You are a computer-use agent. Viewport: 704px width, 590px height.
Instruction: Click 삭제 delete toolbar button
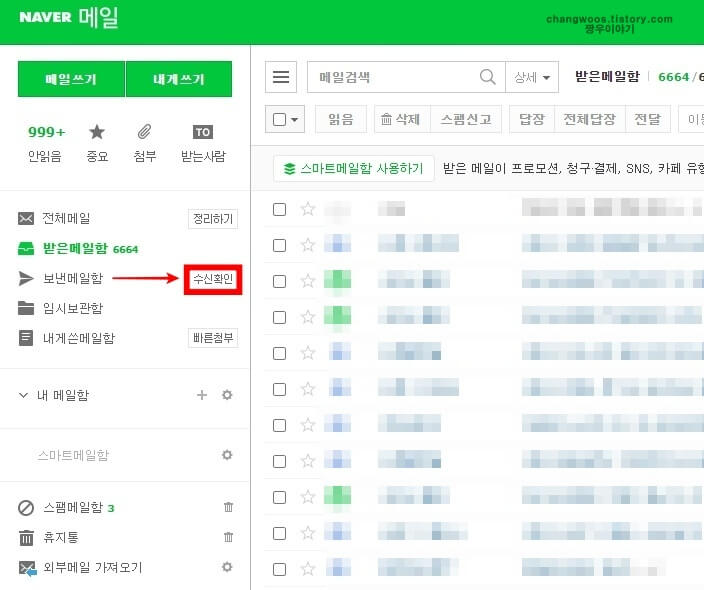(402, 119)
